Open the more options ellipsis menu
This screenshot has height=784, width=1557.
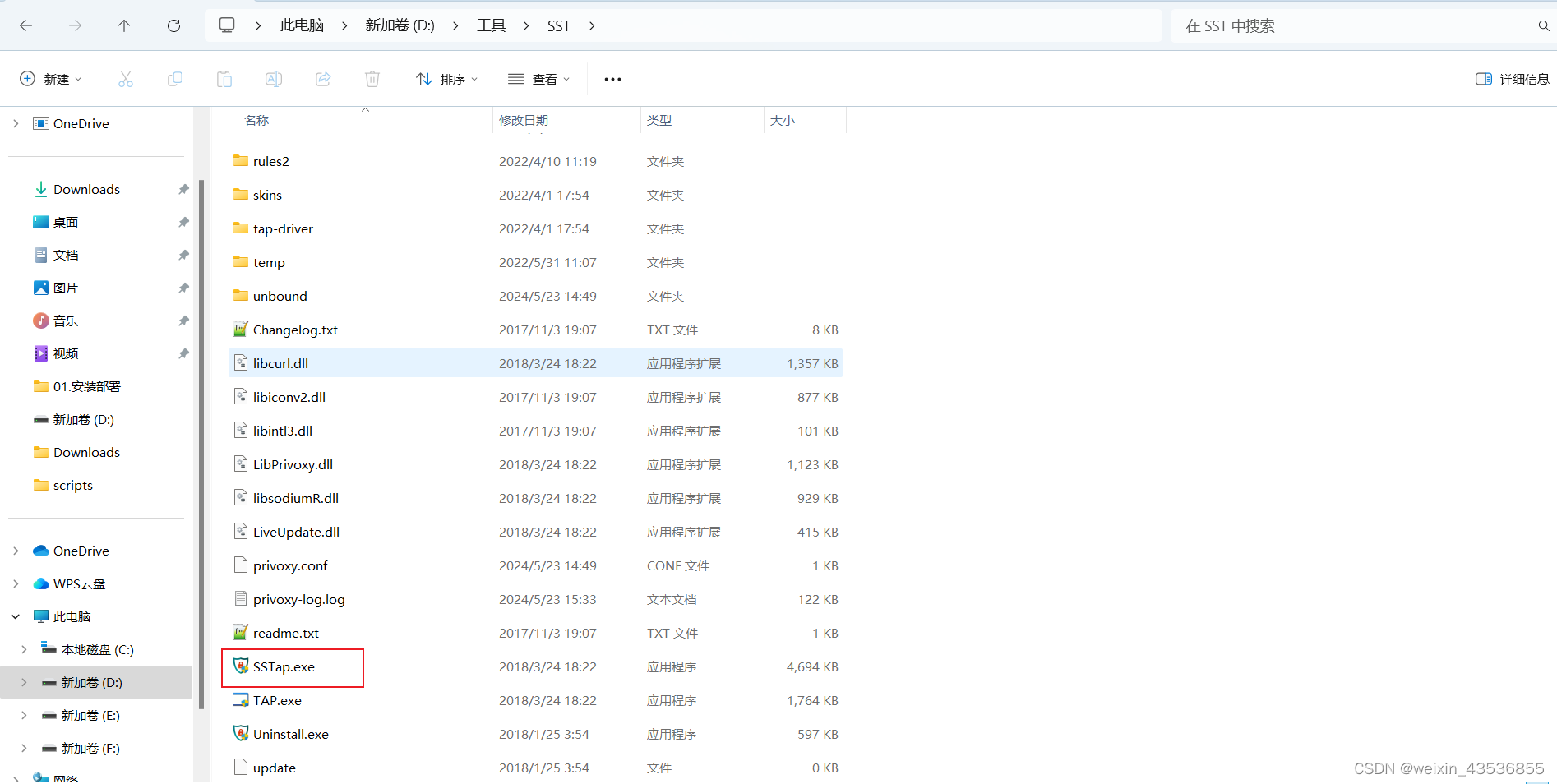(x=612, y=79)
